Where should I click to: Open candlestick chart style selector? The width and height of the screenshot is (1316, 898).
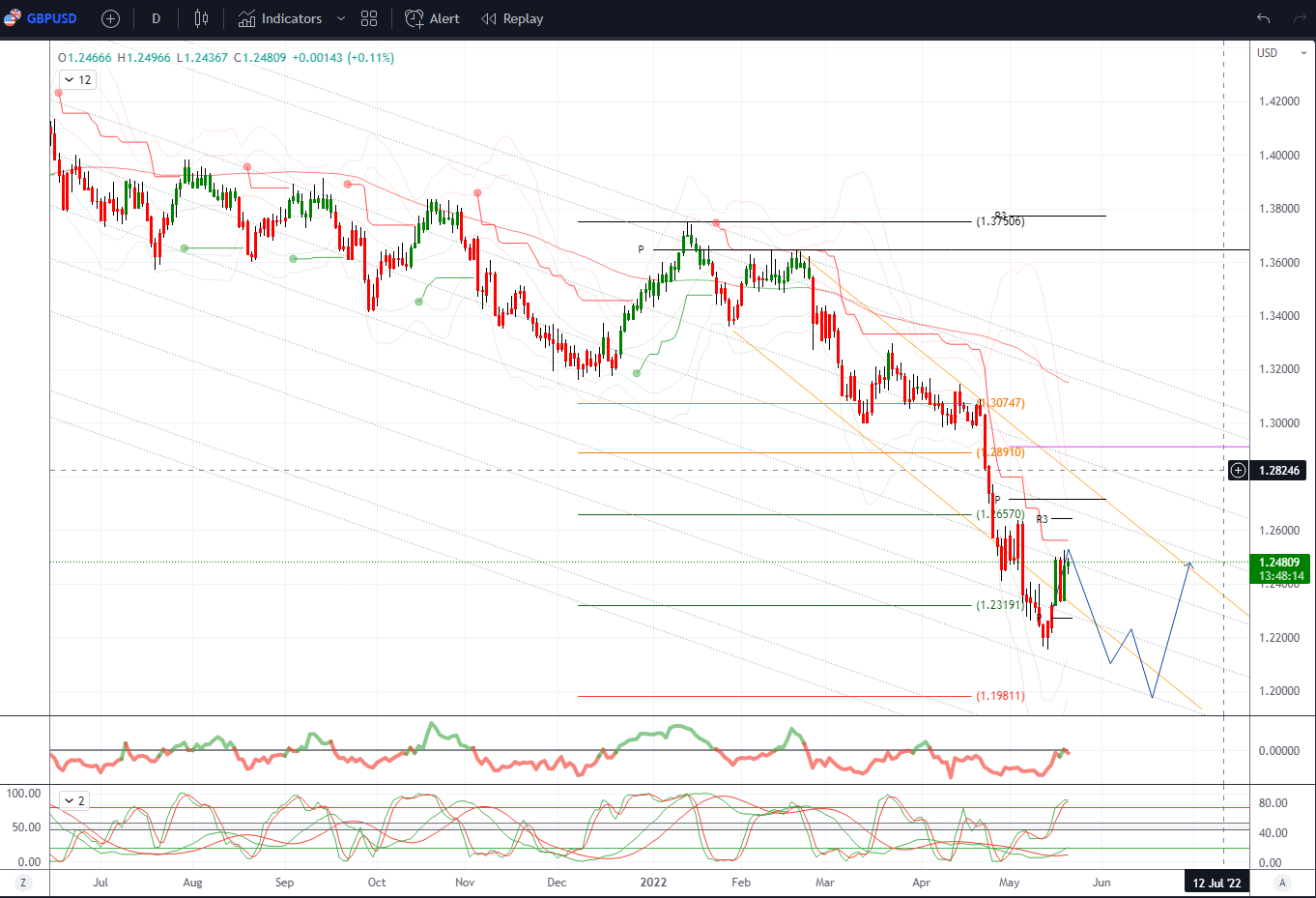click(x=201, y=18)
